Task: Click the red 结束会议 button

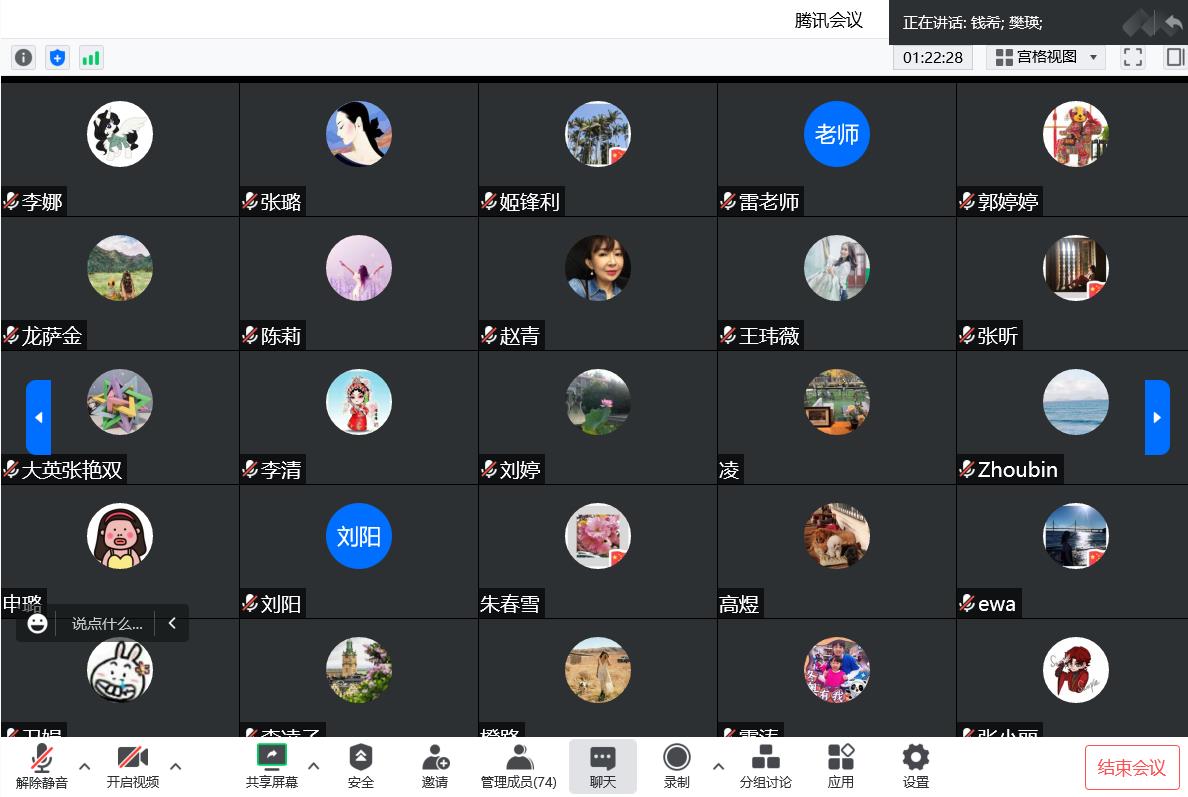Action: coord(1132,767)
